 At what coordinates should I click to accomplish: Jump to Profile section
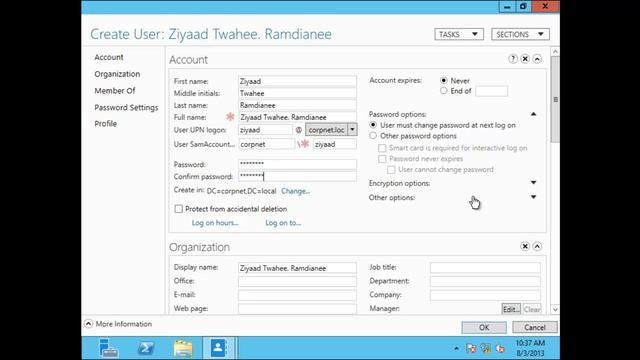coord(105,124)
